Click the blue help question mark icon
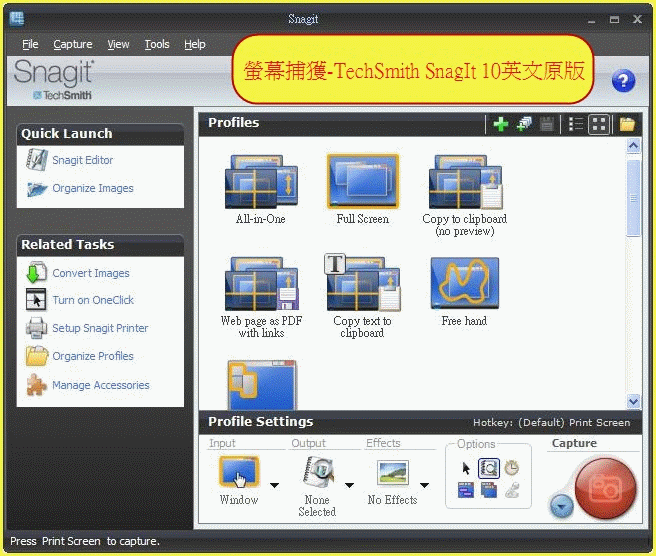The height and width of the screenshot is (556, 656). 622,82
